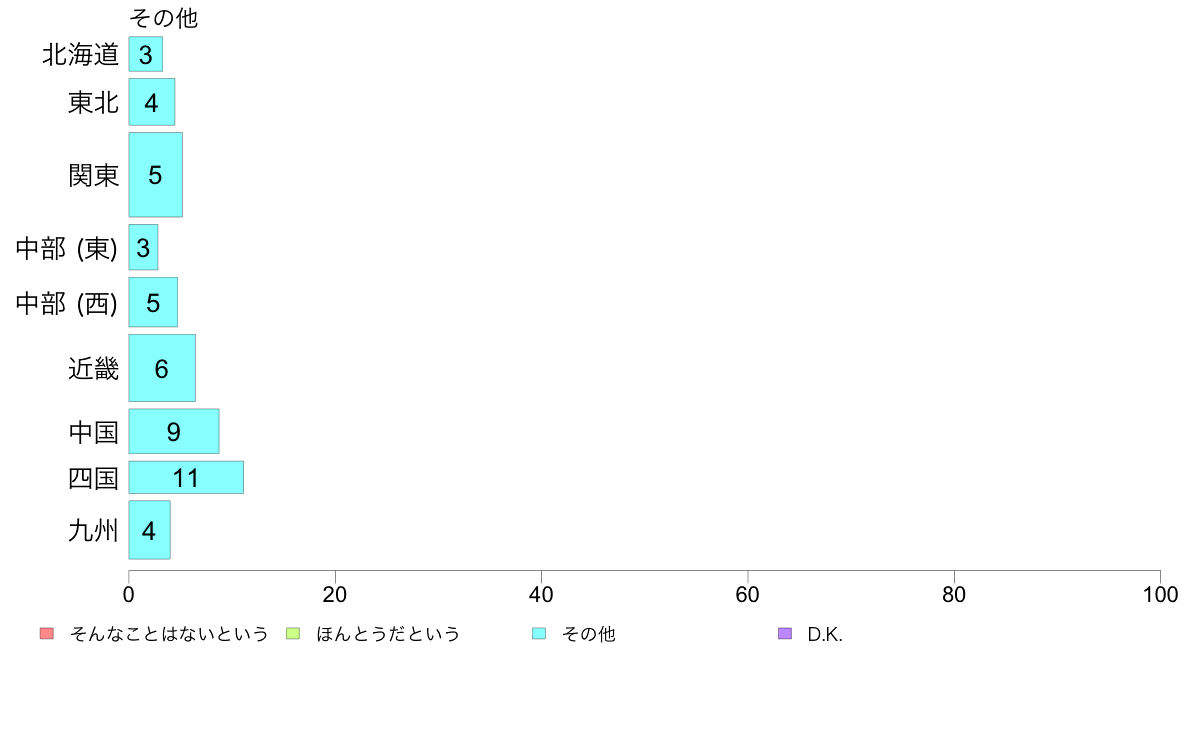Click the そんなことはないという legend label text
The width and height of the screenshot is (1188, 736).
click(x=169, y=634)
